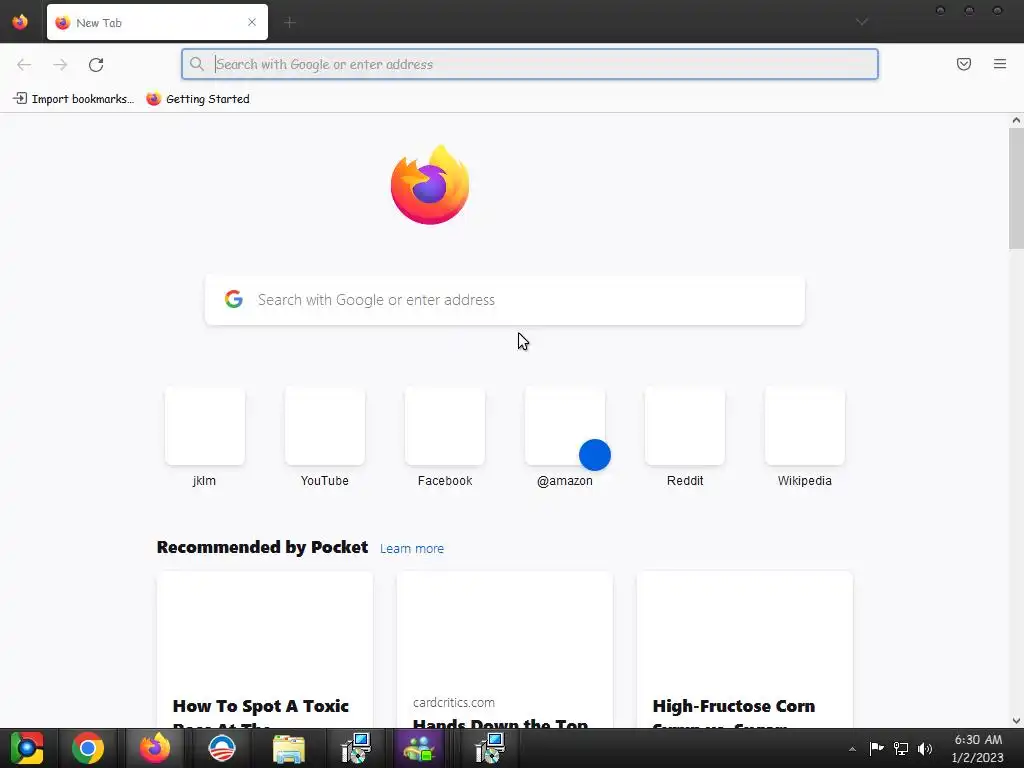The width and height of the screenshot is (1024, 768).
Task: Open Google Chrome from the taskbar
Action: (88, 748)
